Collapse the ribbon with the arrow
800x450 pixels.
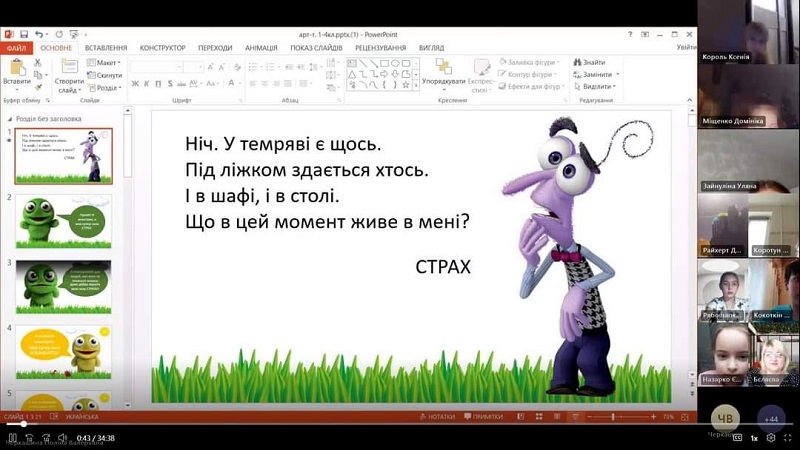(x=689, y=100)
